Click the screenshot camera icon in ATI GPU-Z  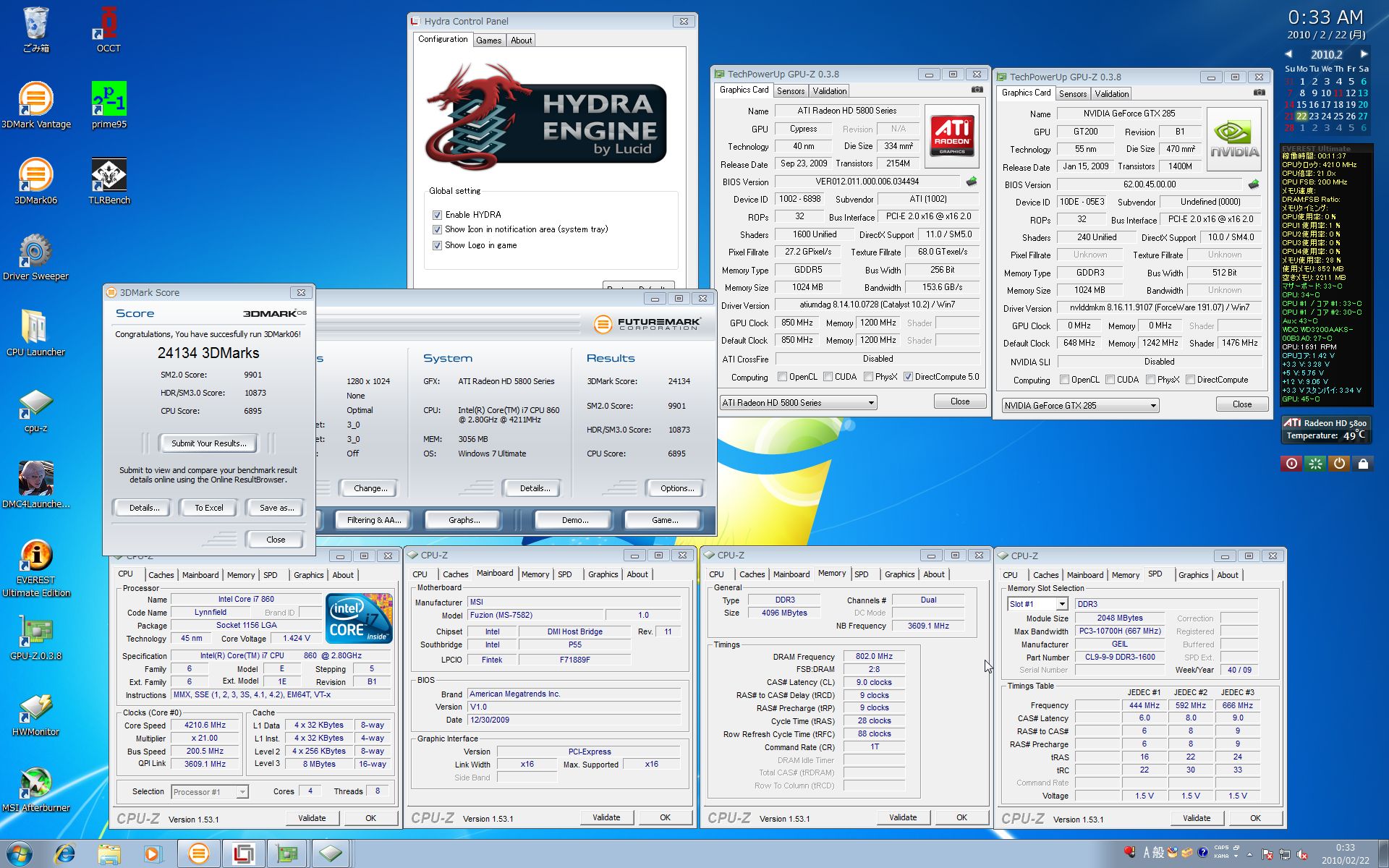[977, 90]
